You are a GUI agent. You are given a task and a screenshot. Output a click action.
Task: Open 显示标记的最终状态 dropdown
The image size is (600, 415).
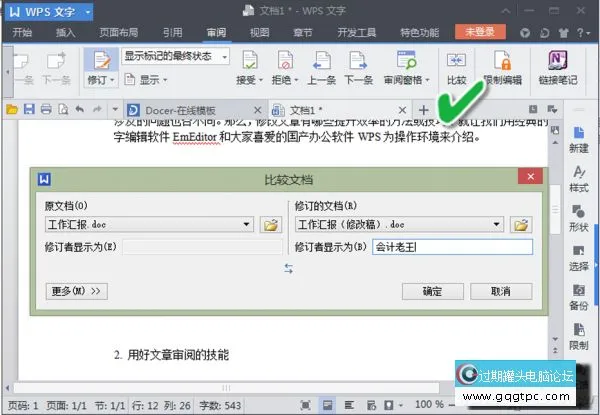tap(224, 57)
